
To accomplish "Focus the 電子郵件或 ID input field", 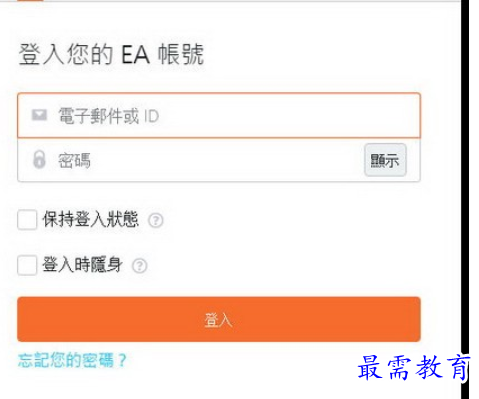I will point(219,115).
